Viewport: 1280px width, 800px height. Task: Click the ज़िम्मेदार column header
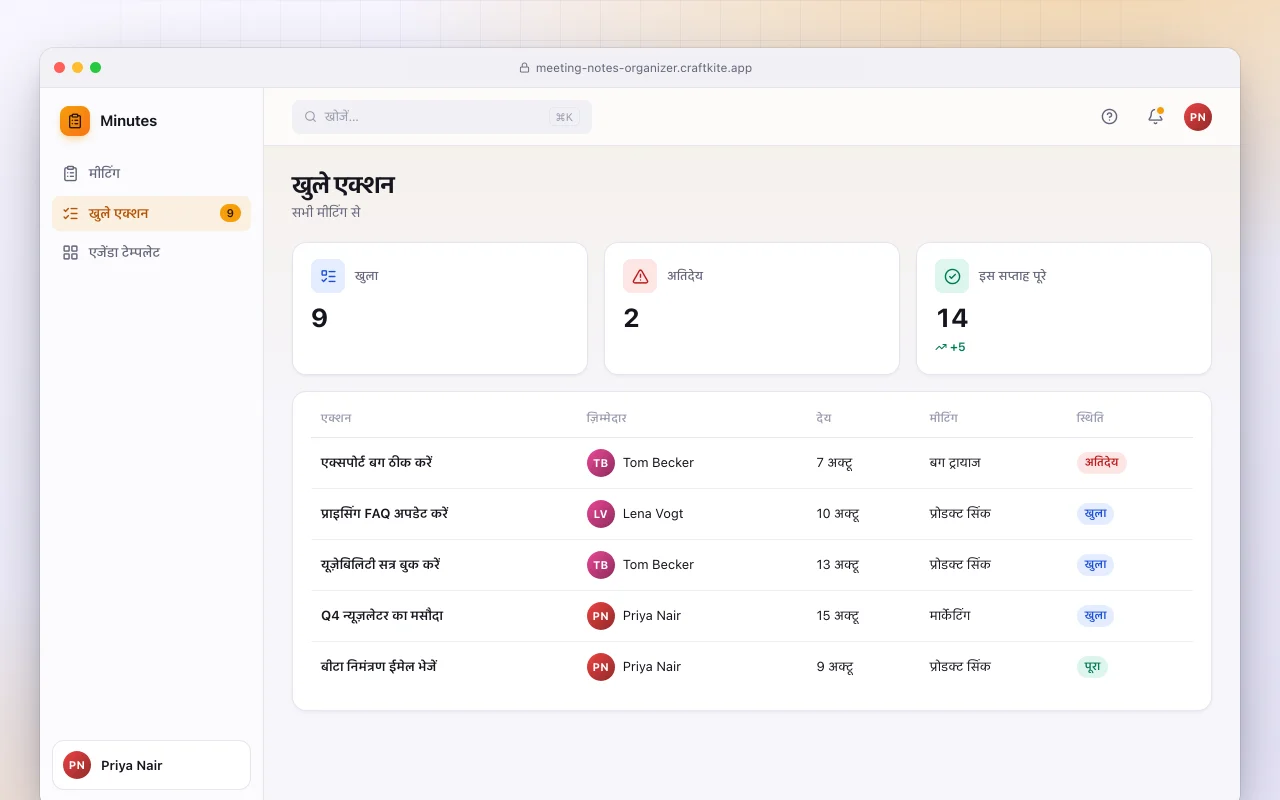pyautogui.click(x=607, y=418)
